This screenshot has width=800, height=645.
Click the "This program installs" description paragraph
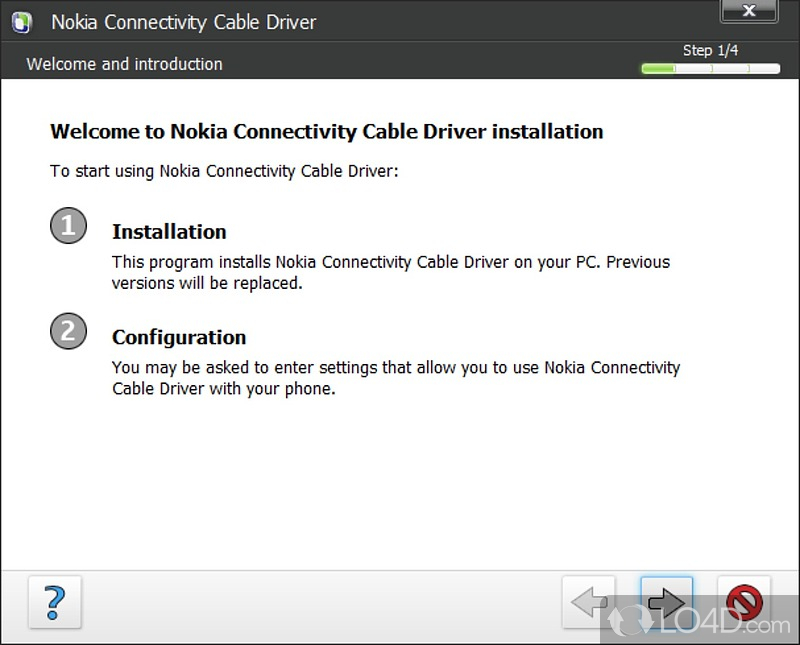[390, 272]
